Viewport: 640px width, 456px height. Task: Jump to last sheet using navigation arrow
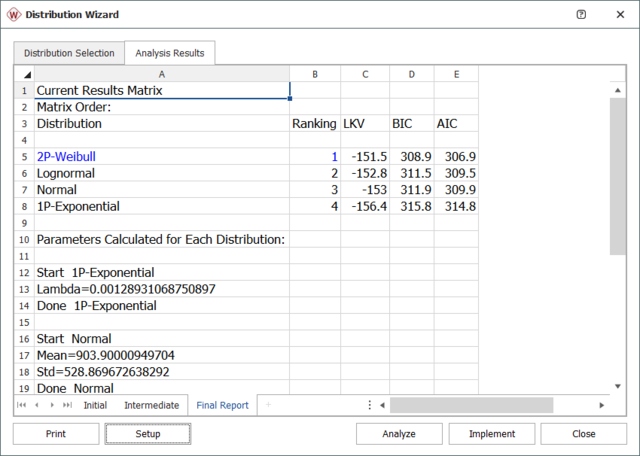(68, 405)
